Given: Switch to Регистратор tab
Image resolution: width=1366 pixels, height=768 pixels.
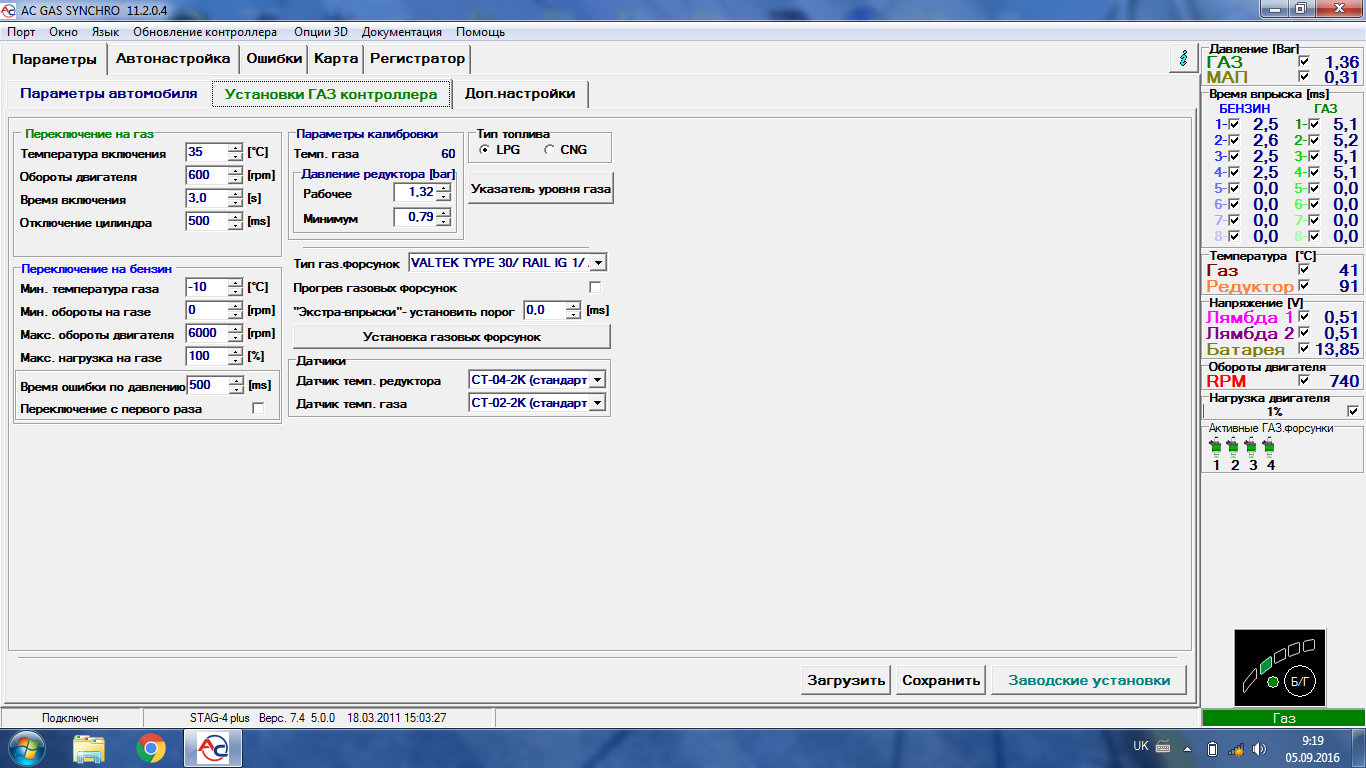Looking at the screenshot, I should [x=417, y=58].
